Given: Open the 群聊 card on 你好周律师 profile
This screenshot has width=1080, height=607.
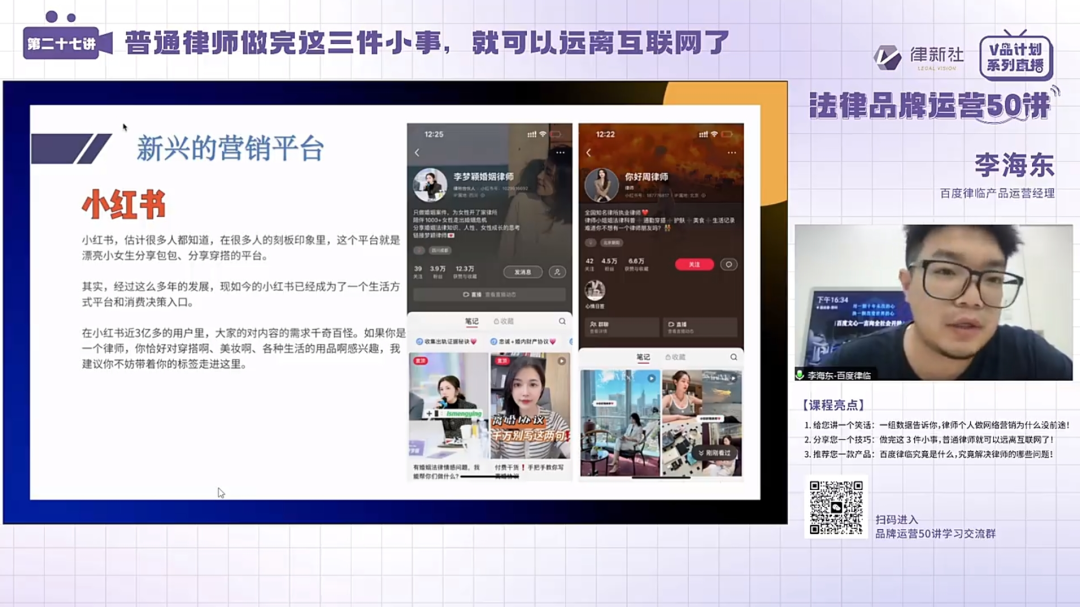Looking at the screenshot, I should tap(622, 327).
